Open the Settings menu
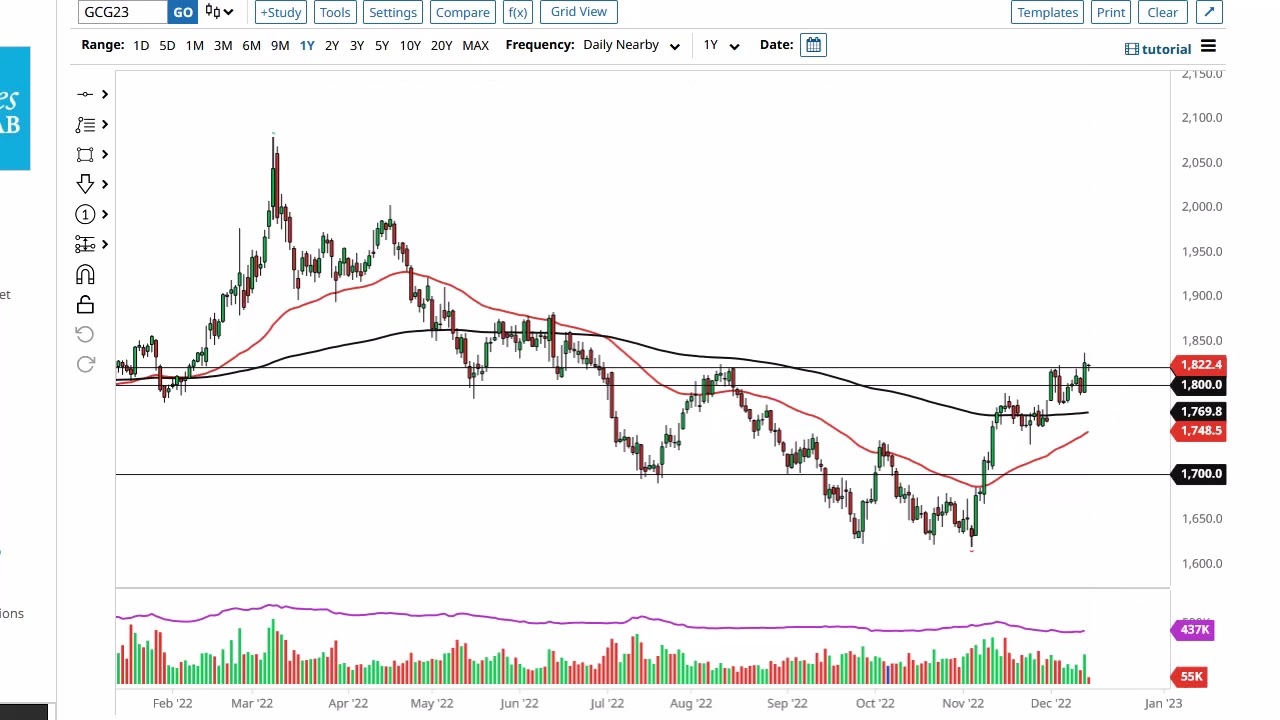 tap(392, 12)
